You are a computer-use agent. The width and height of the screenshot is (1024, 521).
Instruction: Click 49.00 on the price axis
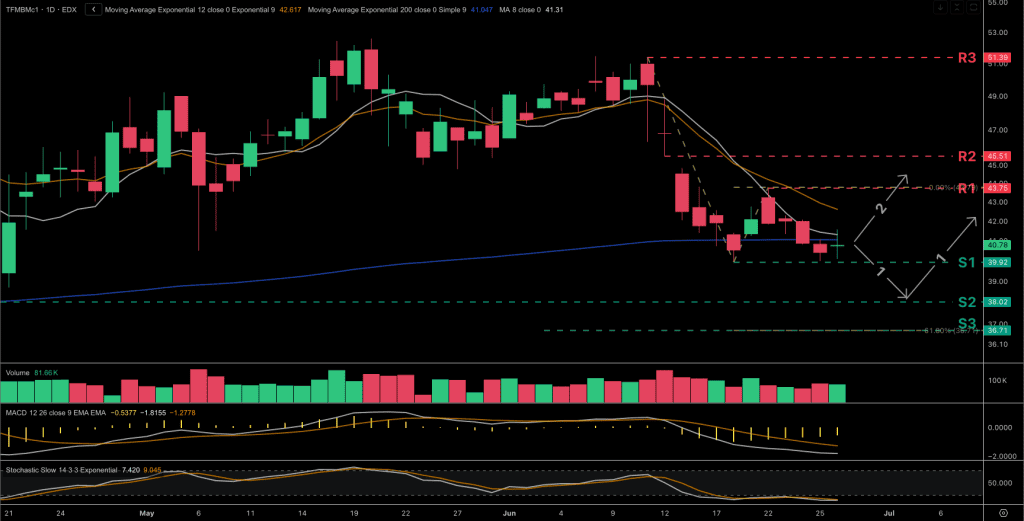(x=998, y=97)
